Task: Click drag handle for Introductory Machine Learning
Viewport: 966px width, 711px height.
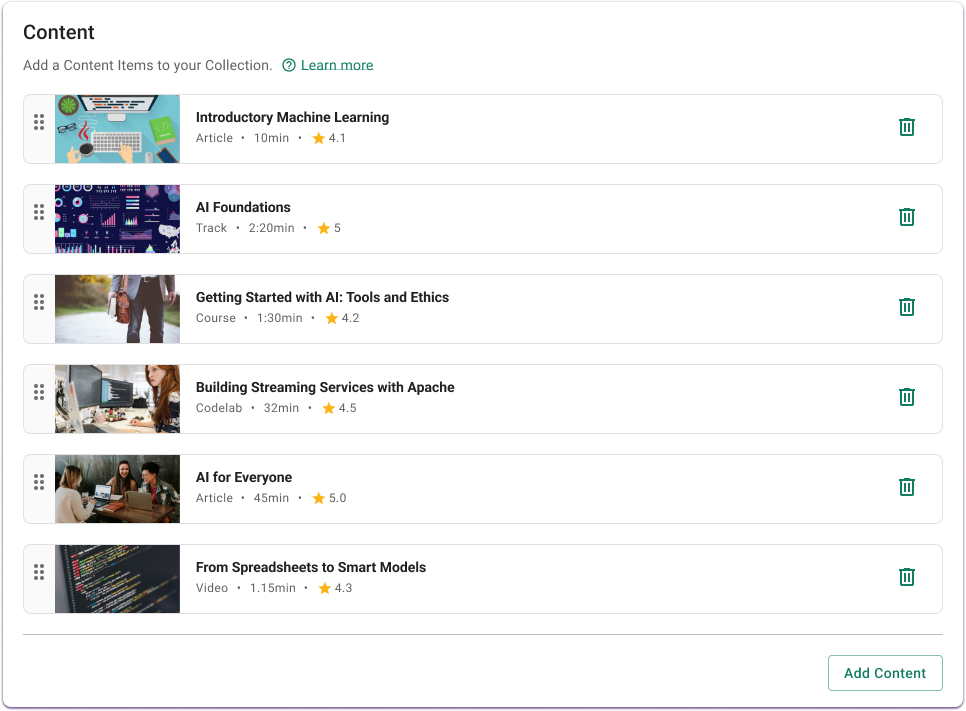Action: point(39,122)
